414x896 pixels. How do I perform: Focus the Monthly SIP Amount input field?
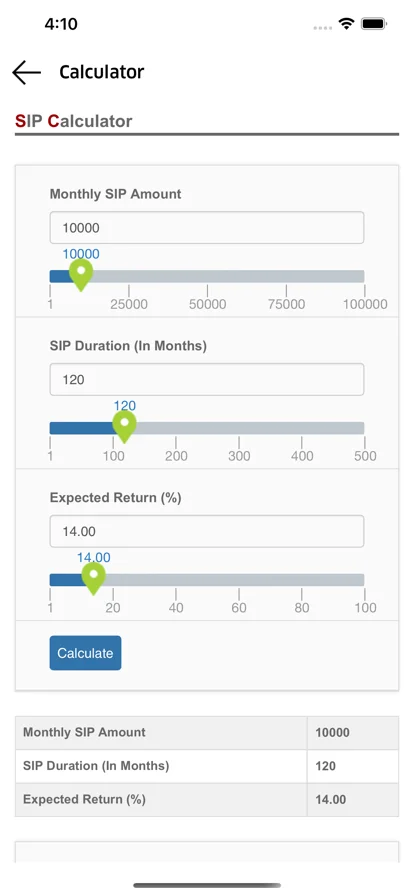[x=207, y=227]
